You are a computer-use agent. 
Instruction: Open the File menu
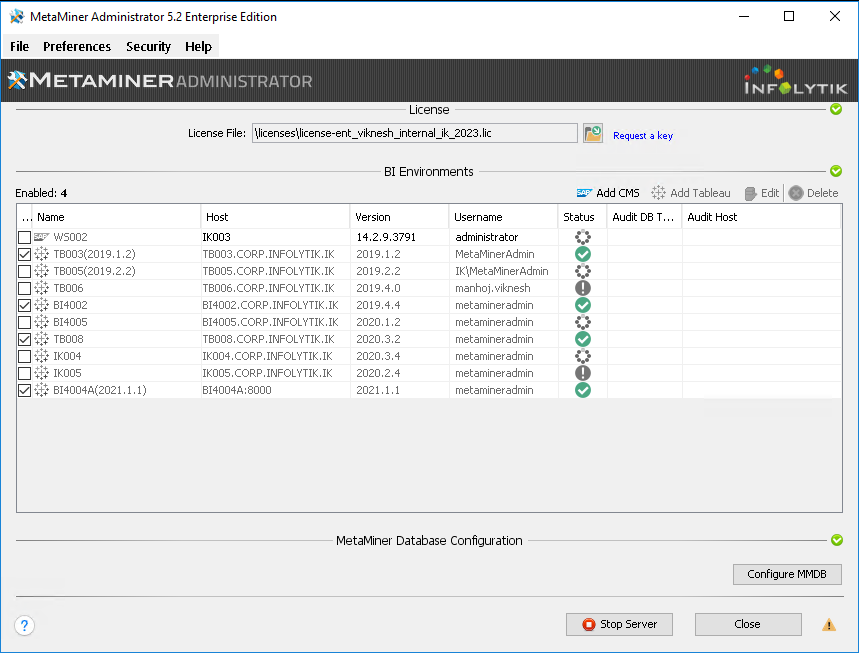pyautogui.click(x=20, y=47)
